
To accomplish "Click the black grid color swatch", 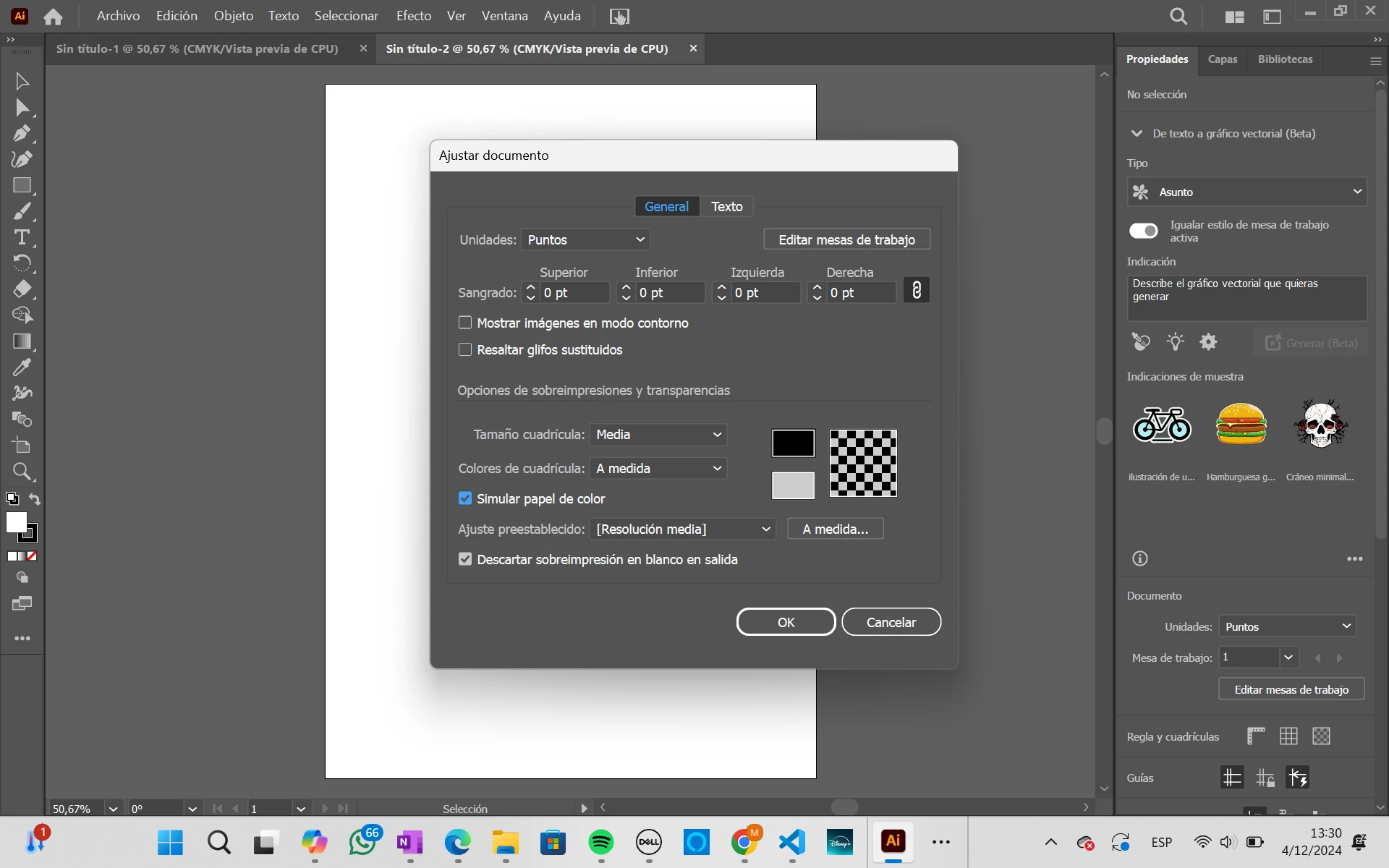I will click(x=793, y=443).
